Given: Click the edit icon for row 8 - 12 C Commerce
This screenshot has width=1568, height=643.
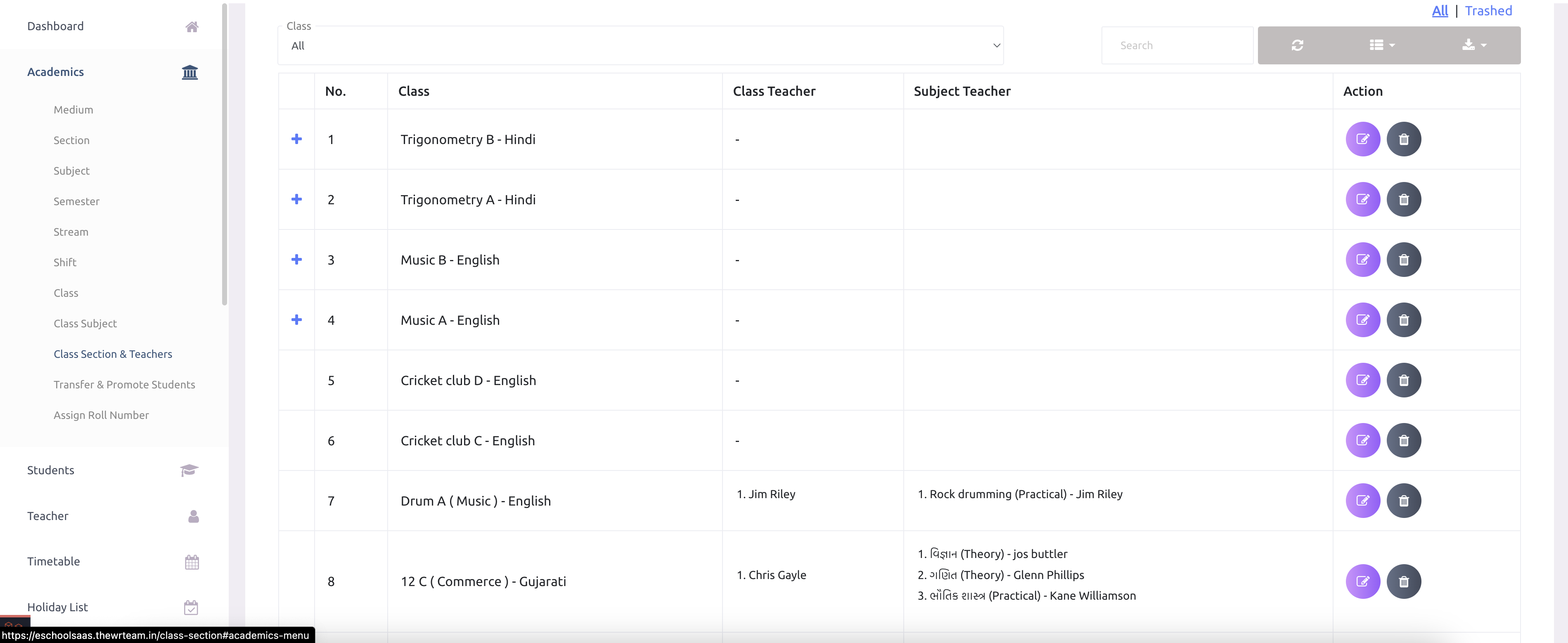Looking at the screenshot, I should point(1363,581).
